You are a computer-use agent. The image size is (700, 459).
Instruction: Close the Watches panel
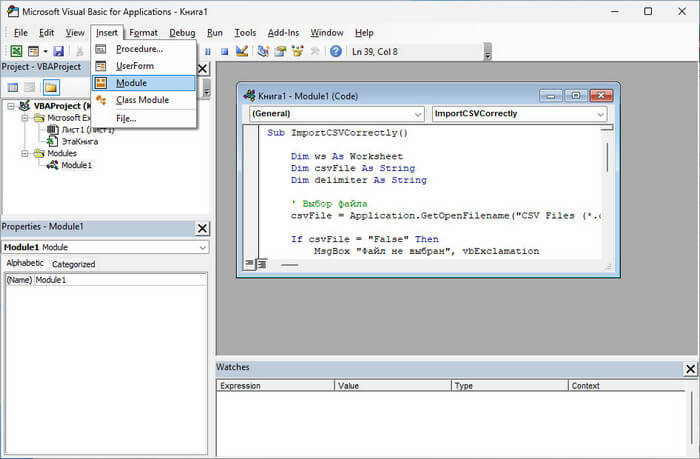(x=690, y=368)
